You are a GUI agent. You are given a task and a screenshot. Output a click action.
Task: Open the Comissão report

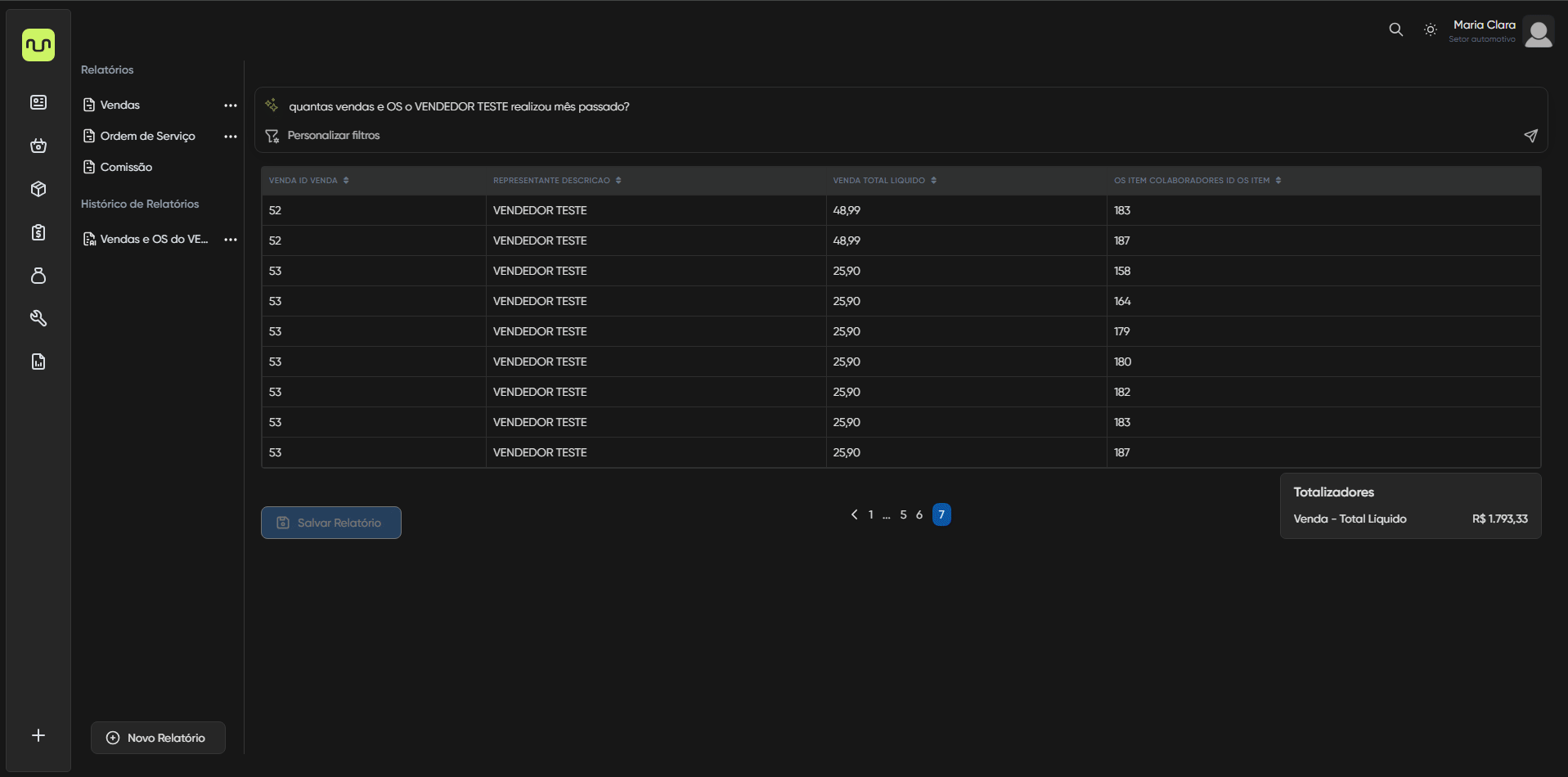[x=126, y=167]
